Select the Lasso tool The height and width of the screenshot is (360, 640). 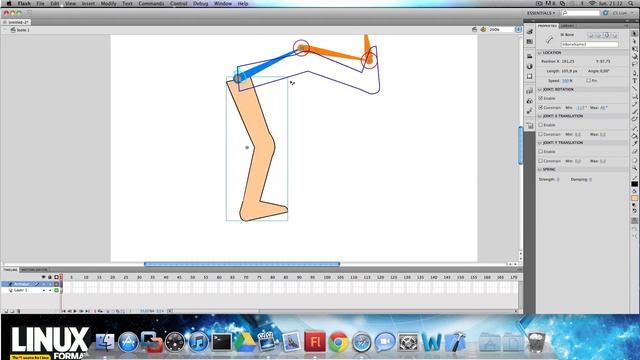click(634, 64)
